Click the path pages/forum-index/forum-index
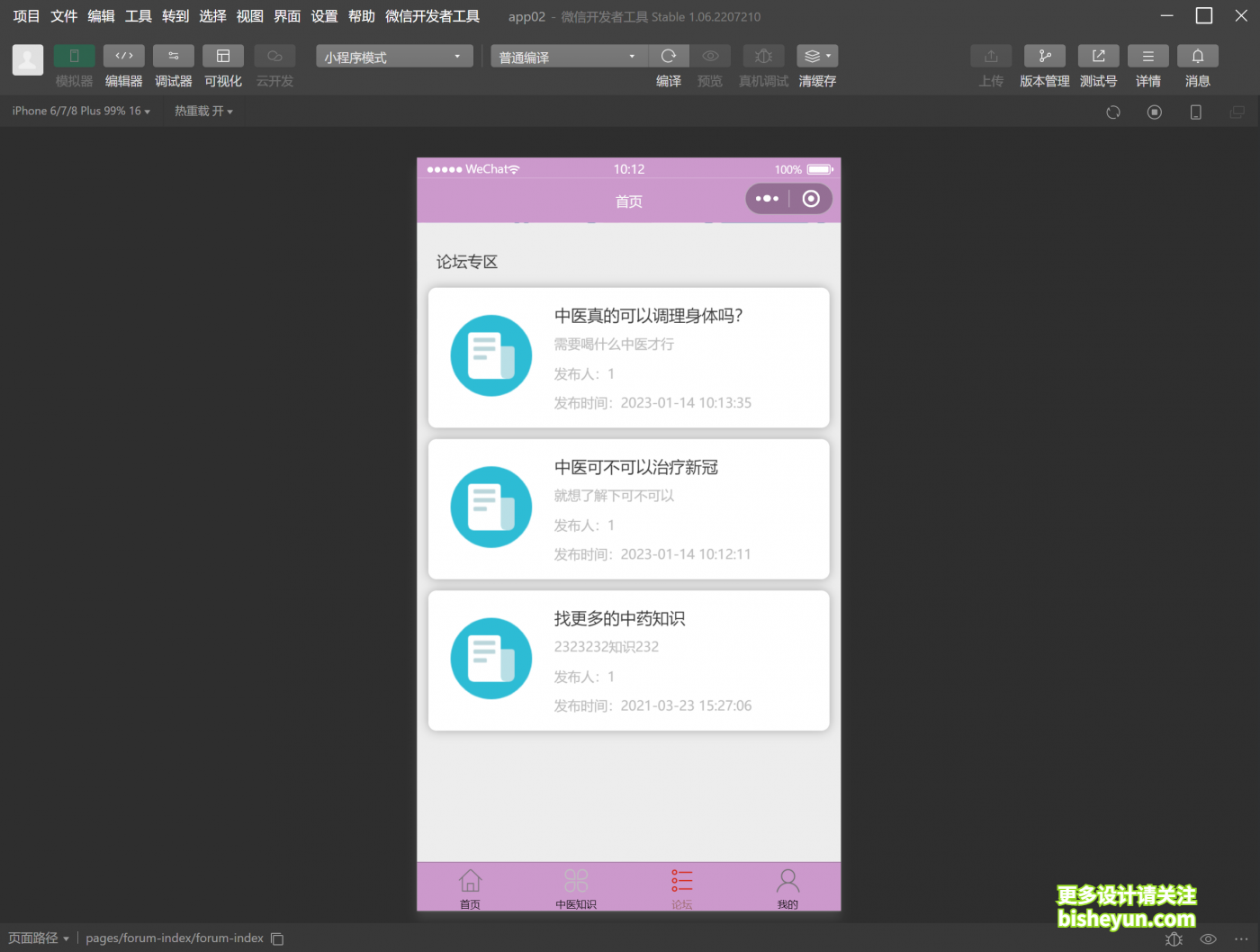Image resolution: width=1260 pixels, height=952 pixels. click(x=175, y=938)
